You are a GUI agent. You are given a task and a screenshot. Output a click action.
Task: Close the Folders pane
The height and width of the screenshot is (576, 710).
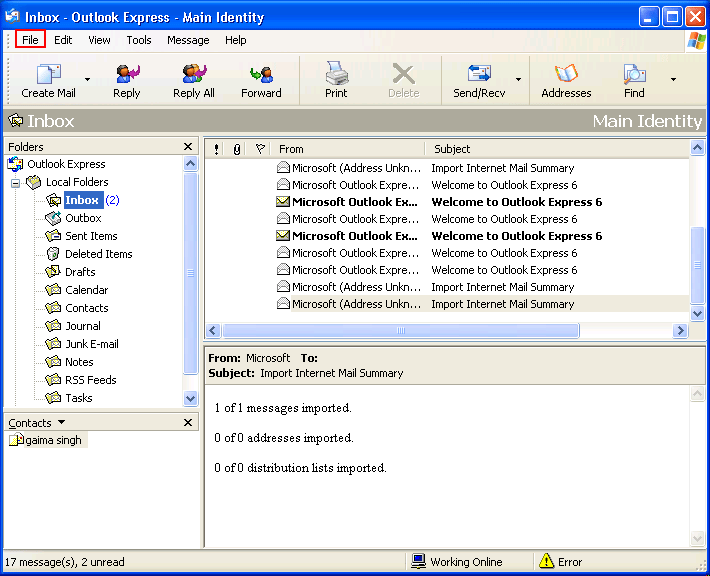click(188, 147)
